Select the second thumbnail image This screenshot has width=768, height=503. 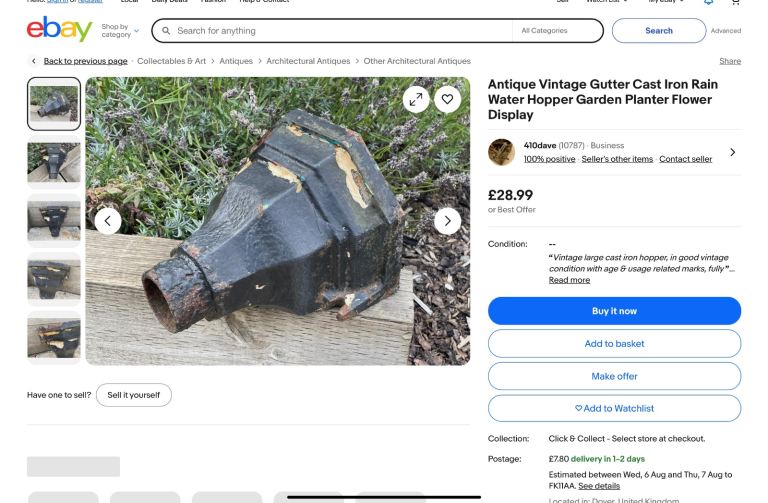54,162
